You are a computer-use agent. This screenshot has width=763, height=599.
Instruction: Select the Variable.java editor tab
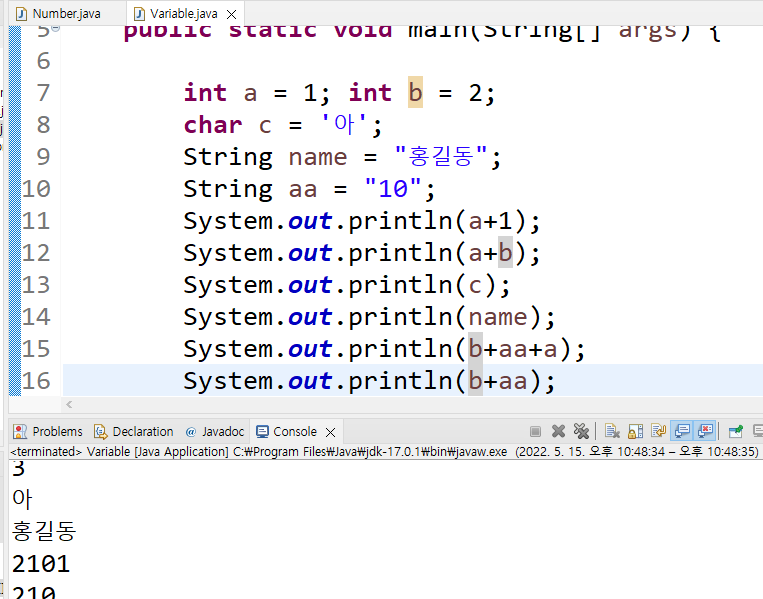183,14
